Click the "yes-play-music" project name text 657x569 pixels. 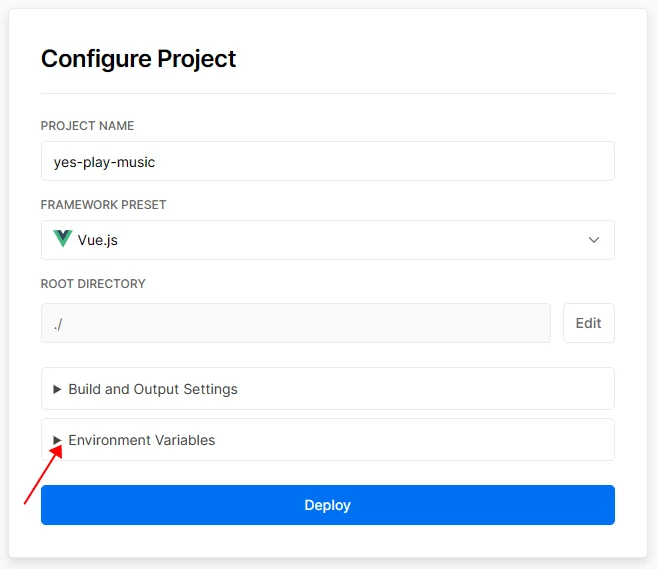coord(104,161)
